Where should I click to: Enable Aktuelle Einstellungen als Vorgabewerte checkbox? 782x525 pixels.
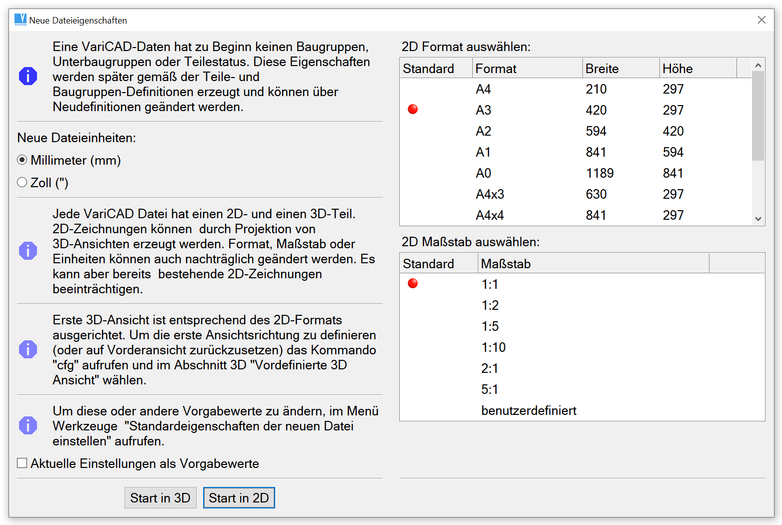pos(23,463)
